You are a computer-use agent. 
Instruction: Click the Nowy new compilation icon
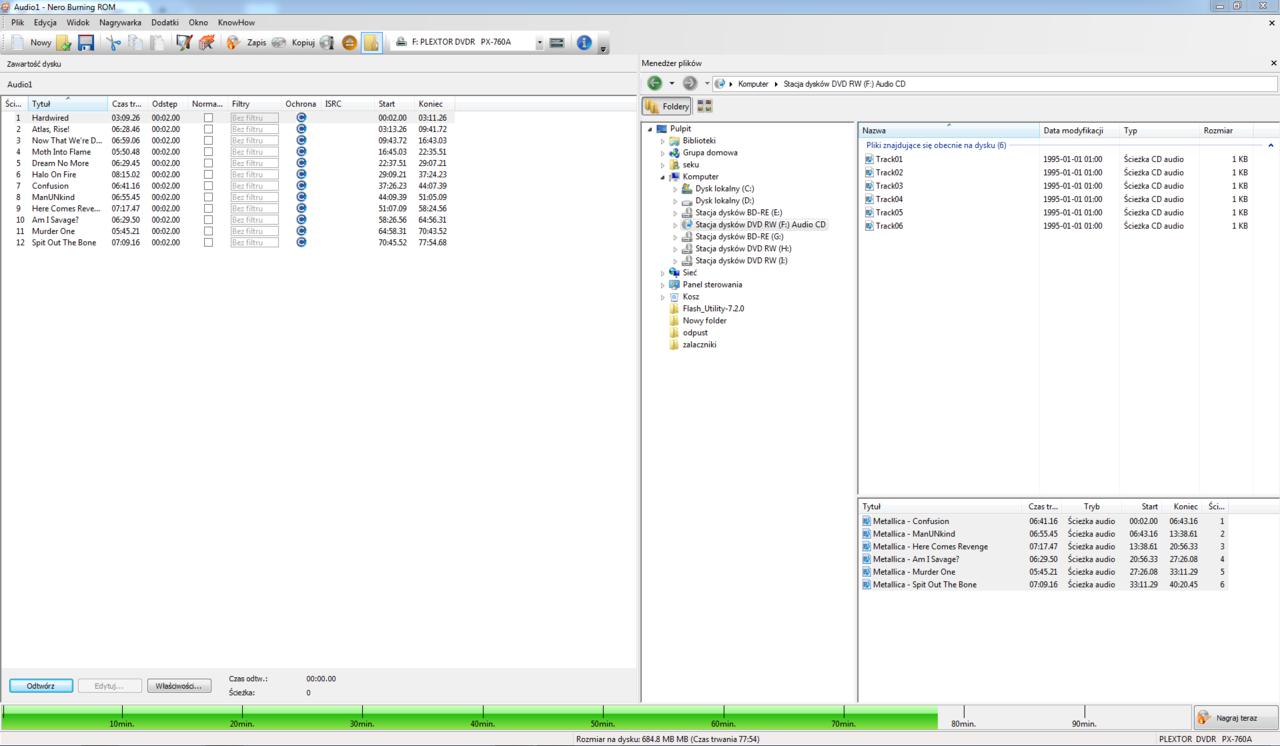click(18, 43)
